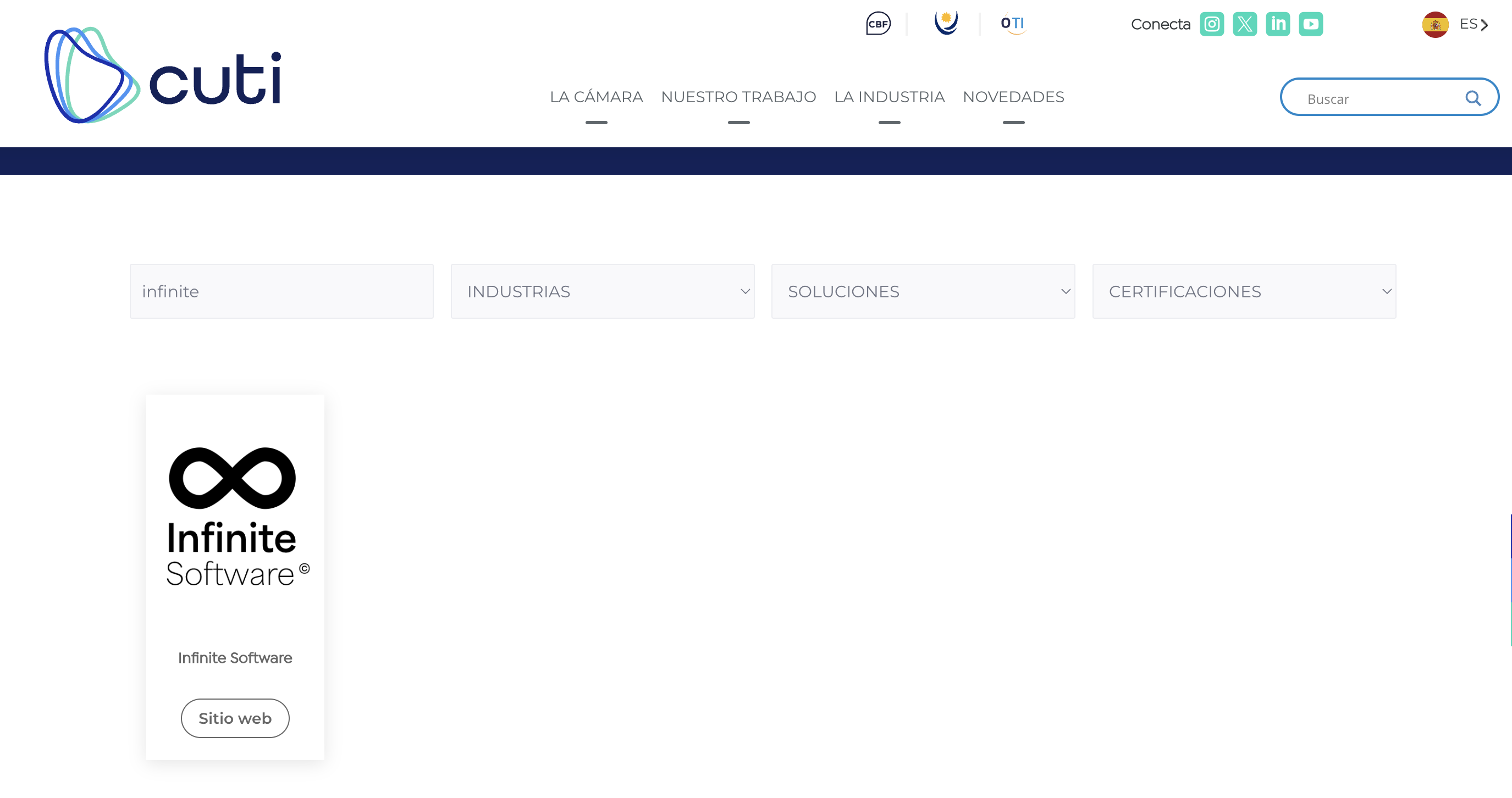This screenshot has height=798, width=1512.
Task: Expand the ES language selector
Action: point(1474,24)
